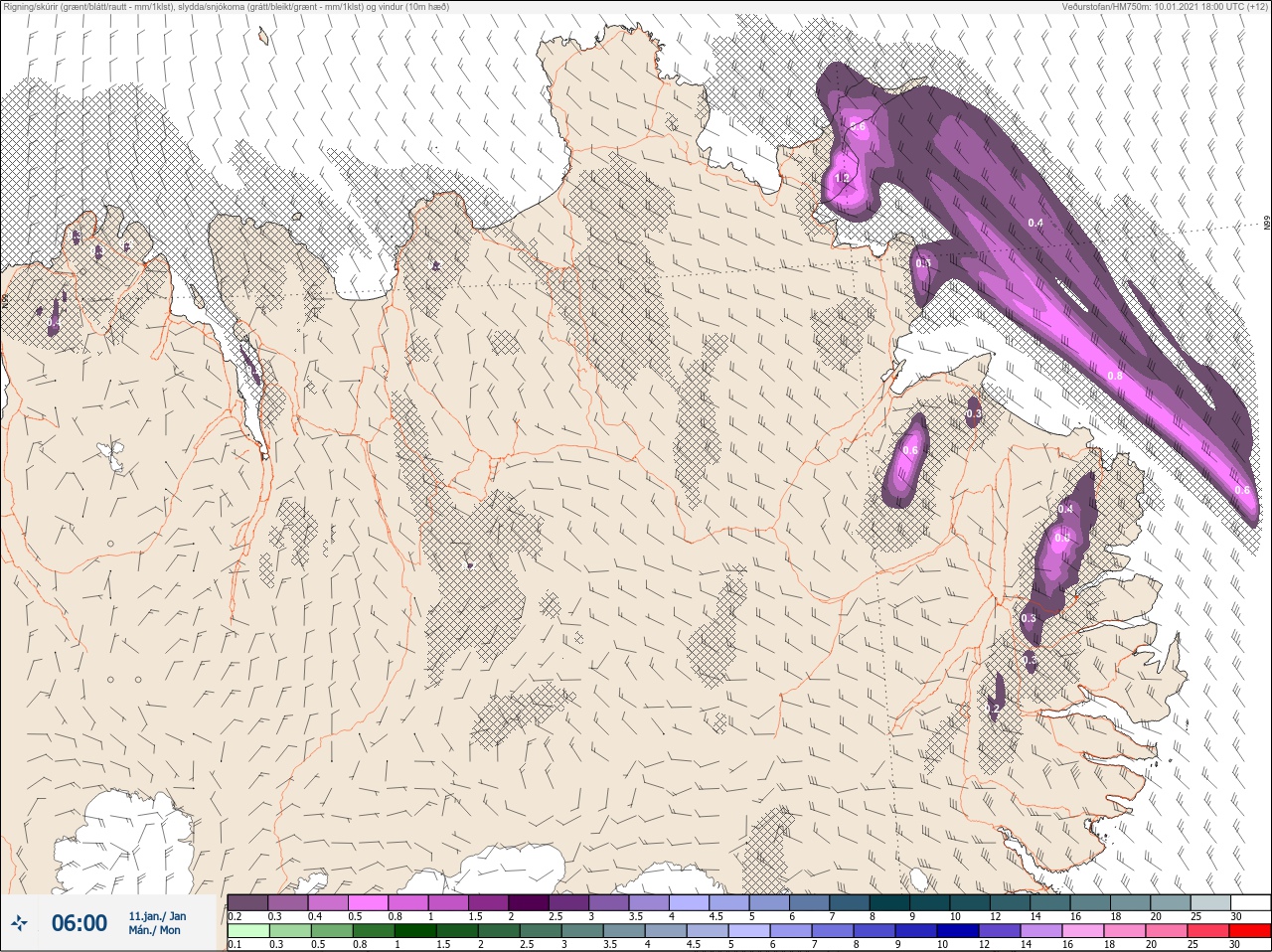Pick the pink bottom-row swatch at 18
Viewport: 1272px width, 952px height.
point(1125,931)
